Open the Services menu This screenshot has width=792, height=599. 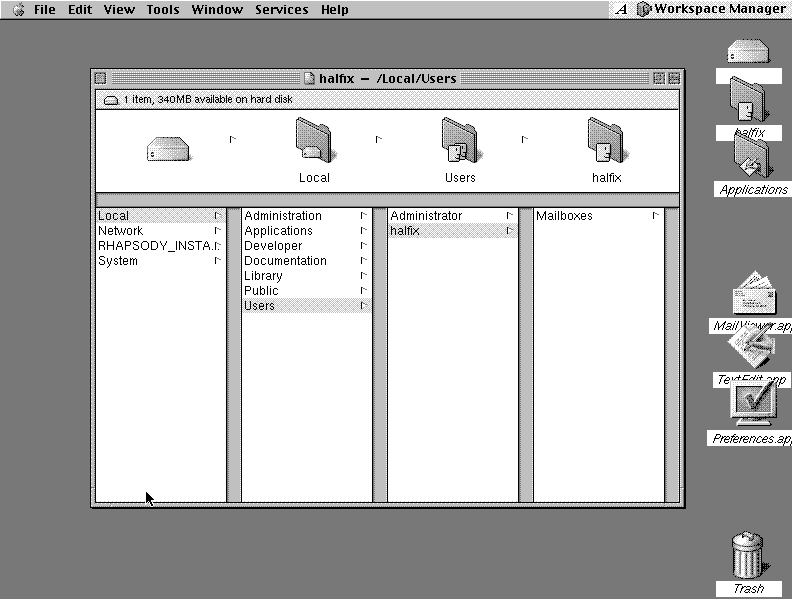[281, 9]
